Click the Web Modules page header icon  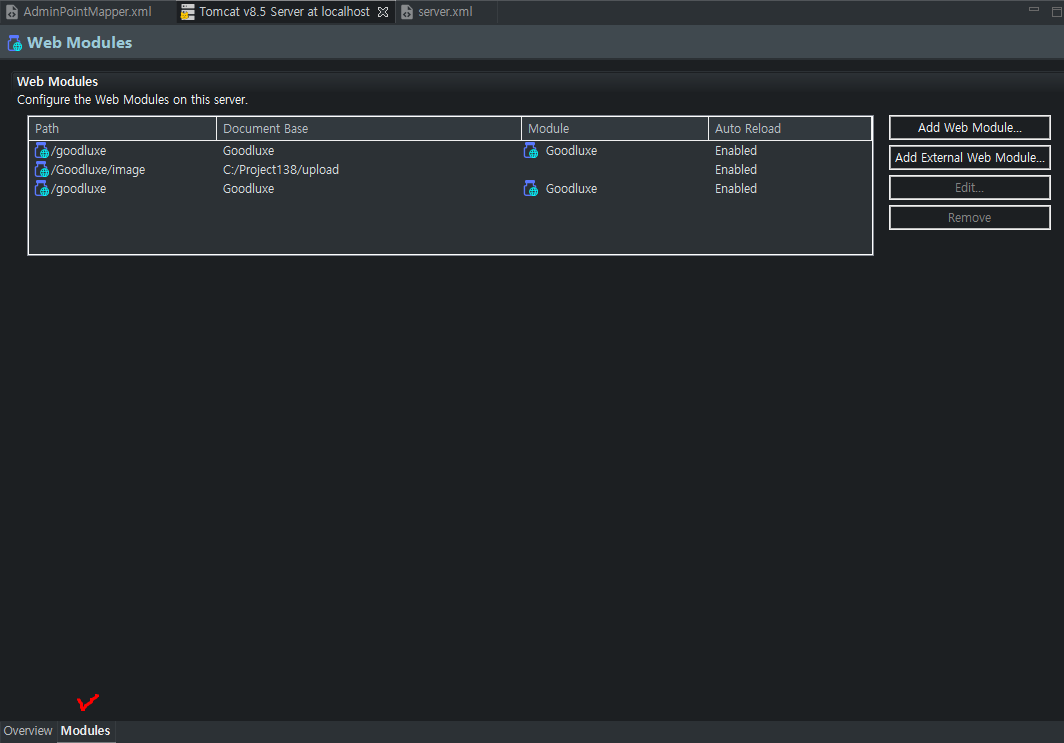coord(15,43)
